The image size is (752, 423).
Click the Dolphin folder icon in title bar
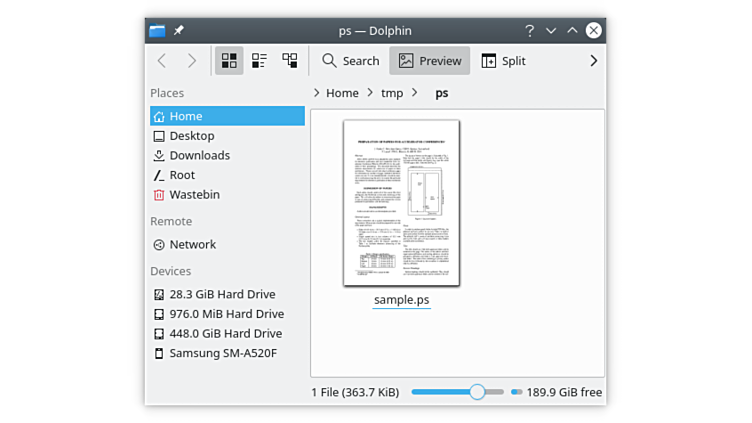click(x=157, y=31)
